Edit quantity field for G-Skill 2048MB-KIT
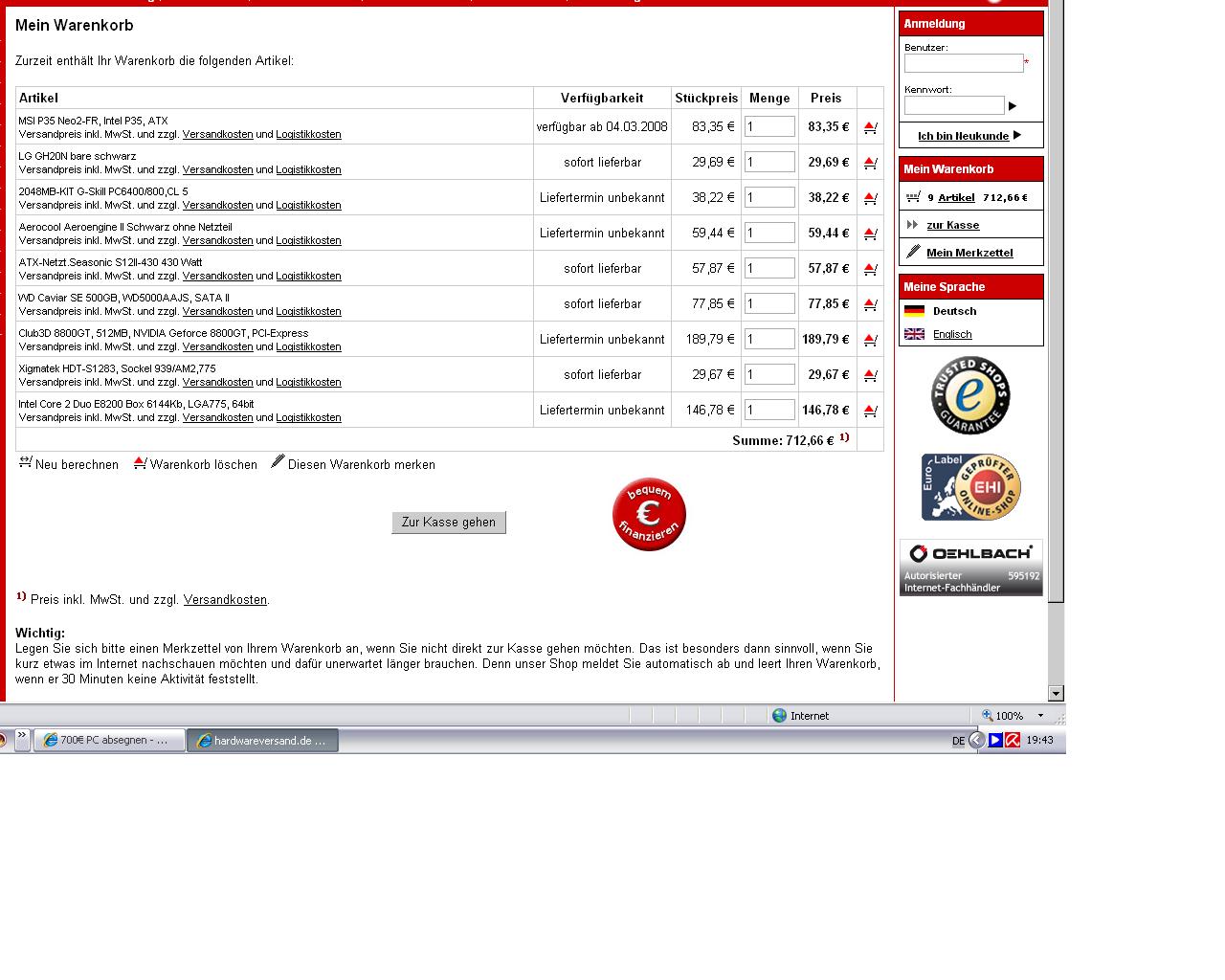The height and width of the screenshot is (980, 1225). pos(769,197)
